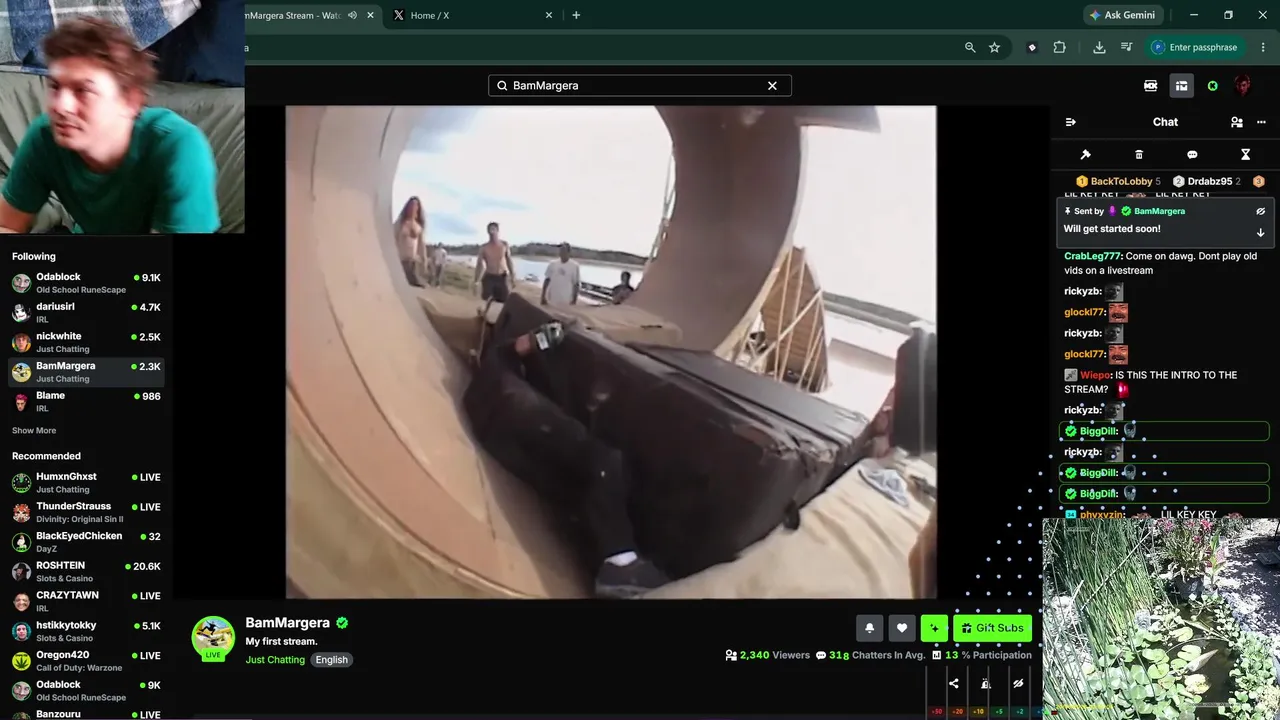The height and width of the screenshot is (720, 1280).
Task: Bookmark this page with the star icon
Action: (x=994, y=47)
